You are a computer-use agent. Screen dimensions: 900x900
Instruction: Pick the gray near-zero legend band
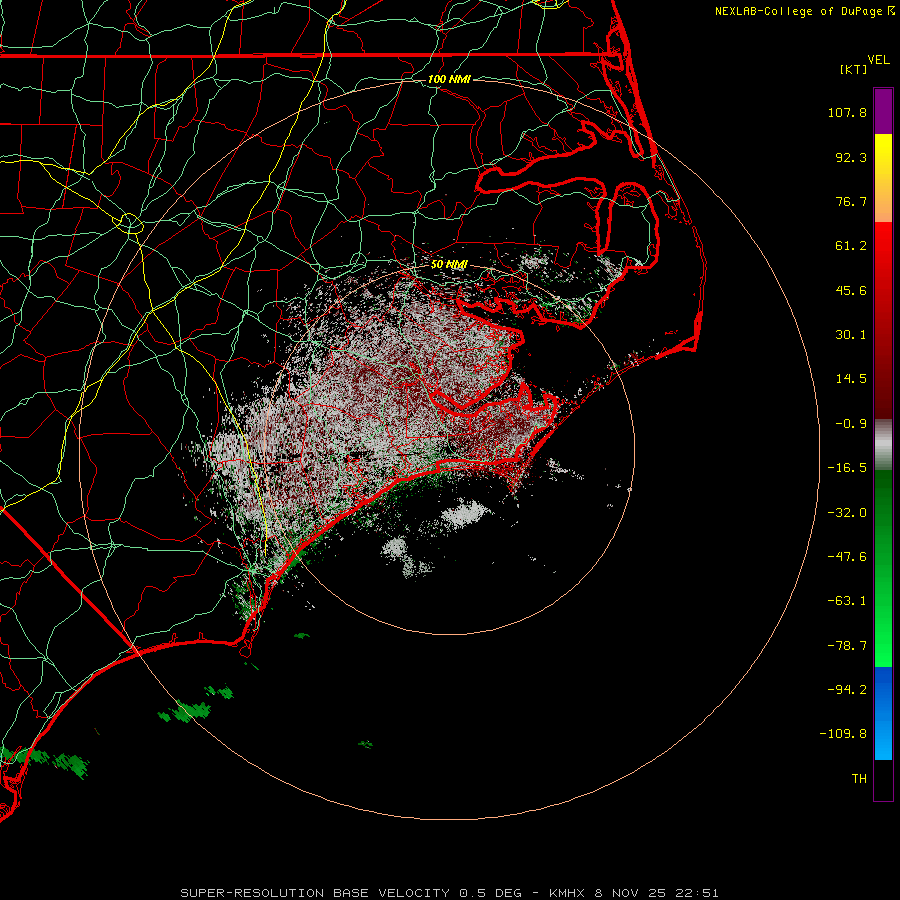click(883, 445)
